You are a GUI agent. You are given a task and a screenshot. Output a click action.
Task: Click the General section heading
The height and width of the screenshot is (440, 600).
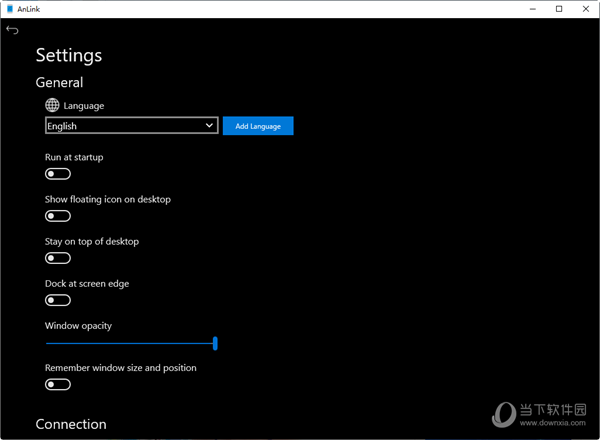click(59, 82)
